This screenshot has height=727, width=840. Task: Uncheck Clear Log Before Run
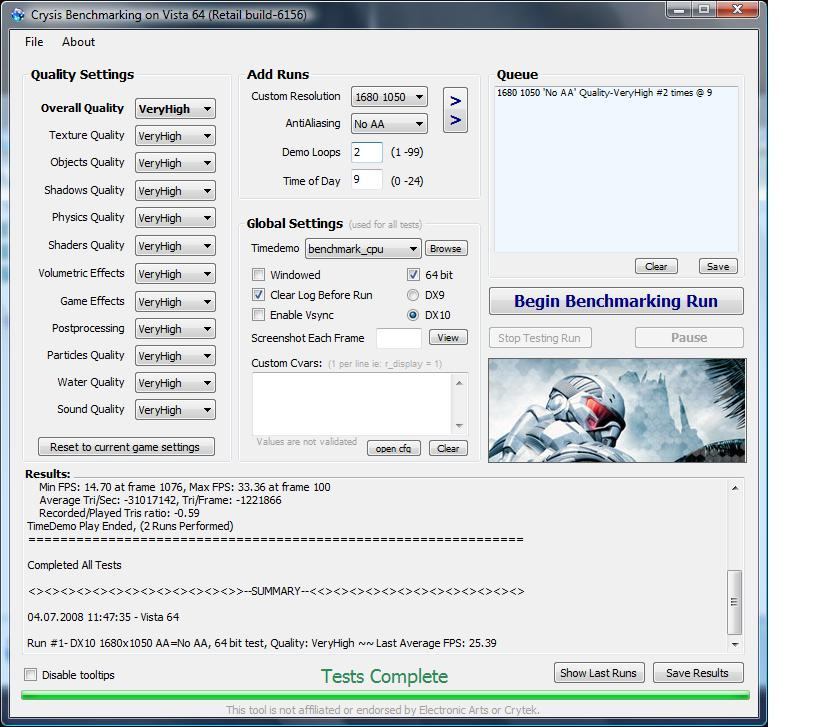[258, 295]
